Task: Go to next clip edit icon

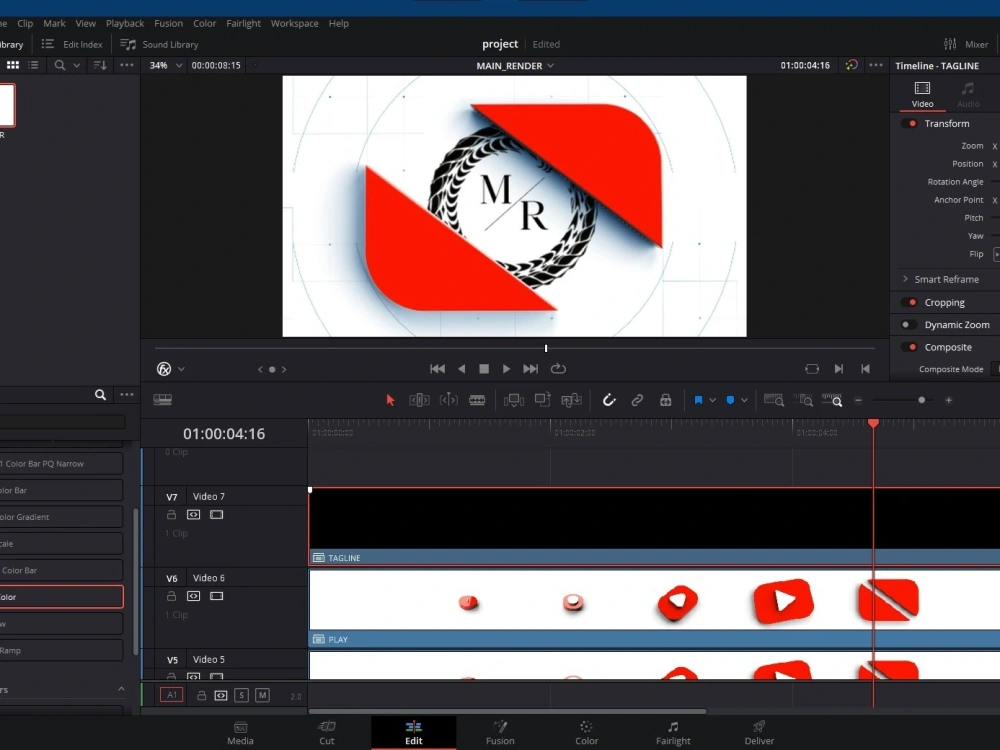Action: (x=839, y=369)
